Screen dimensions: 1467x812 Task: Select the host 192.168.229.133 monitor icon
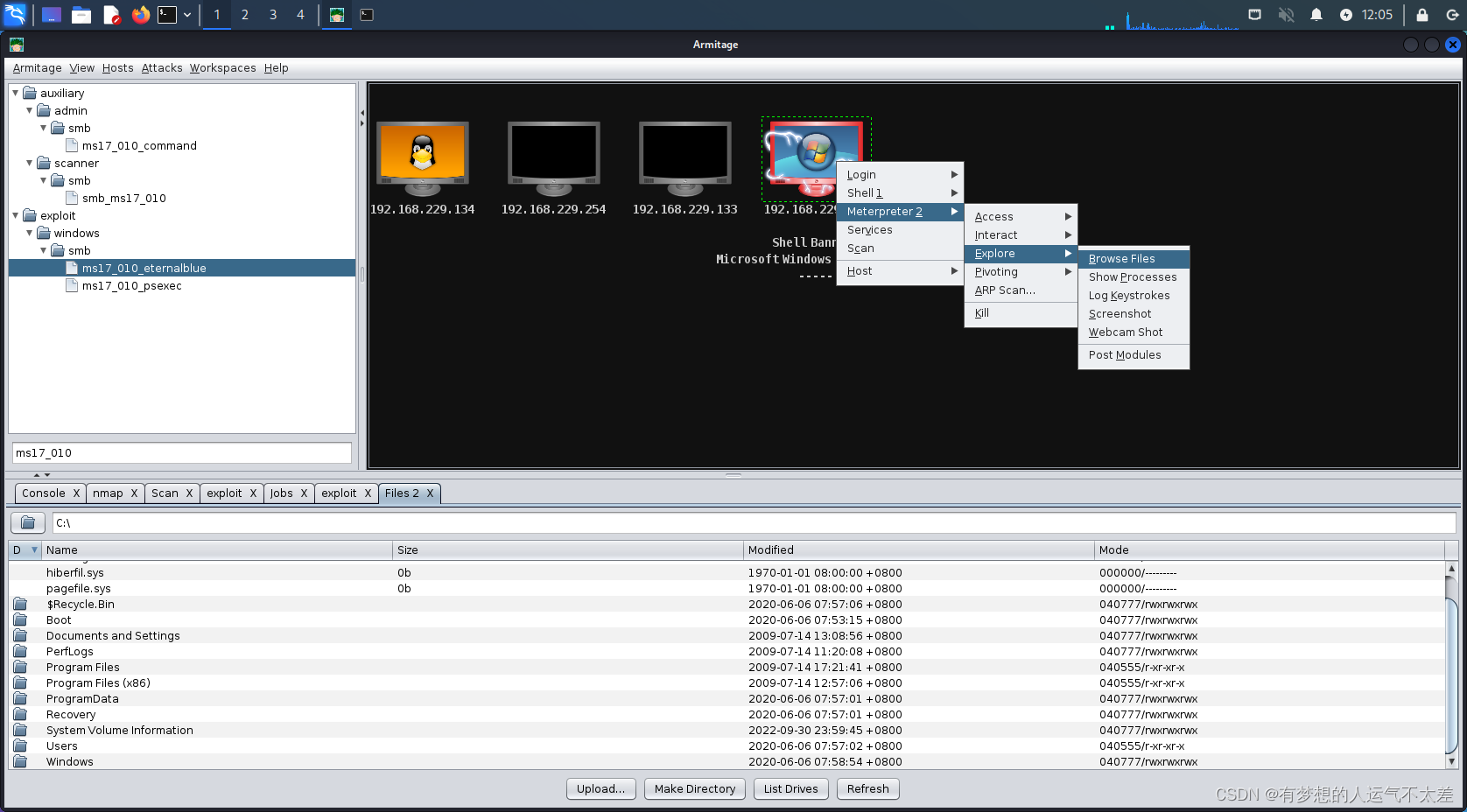[x=685, y=158]
